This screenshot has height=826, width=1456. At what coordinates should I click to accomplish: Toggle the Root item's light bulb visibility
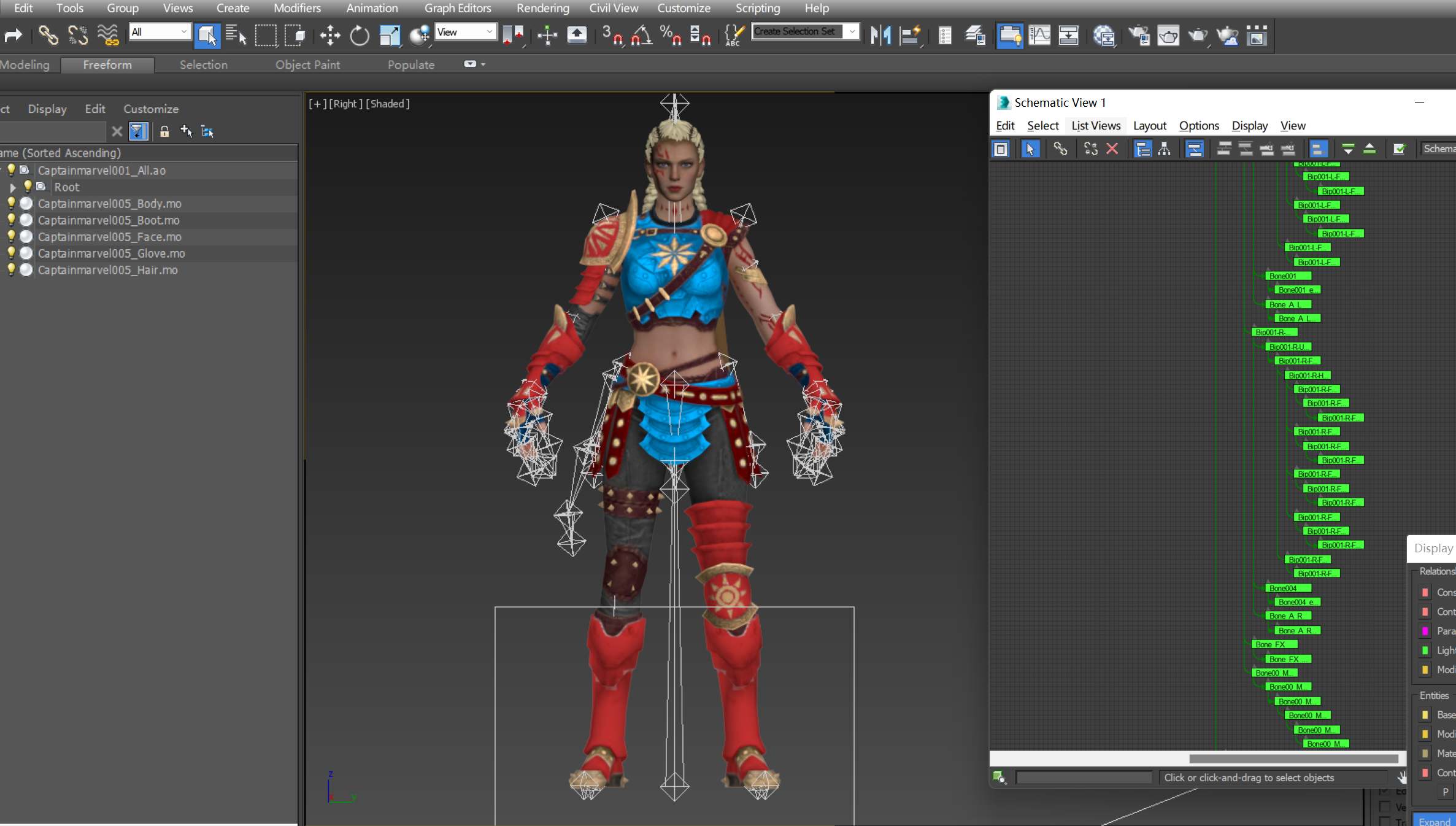28,187
